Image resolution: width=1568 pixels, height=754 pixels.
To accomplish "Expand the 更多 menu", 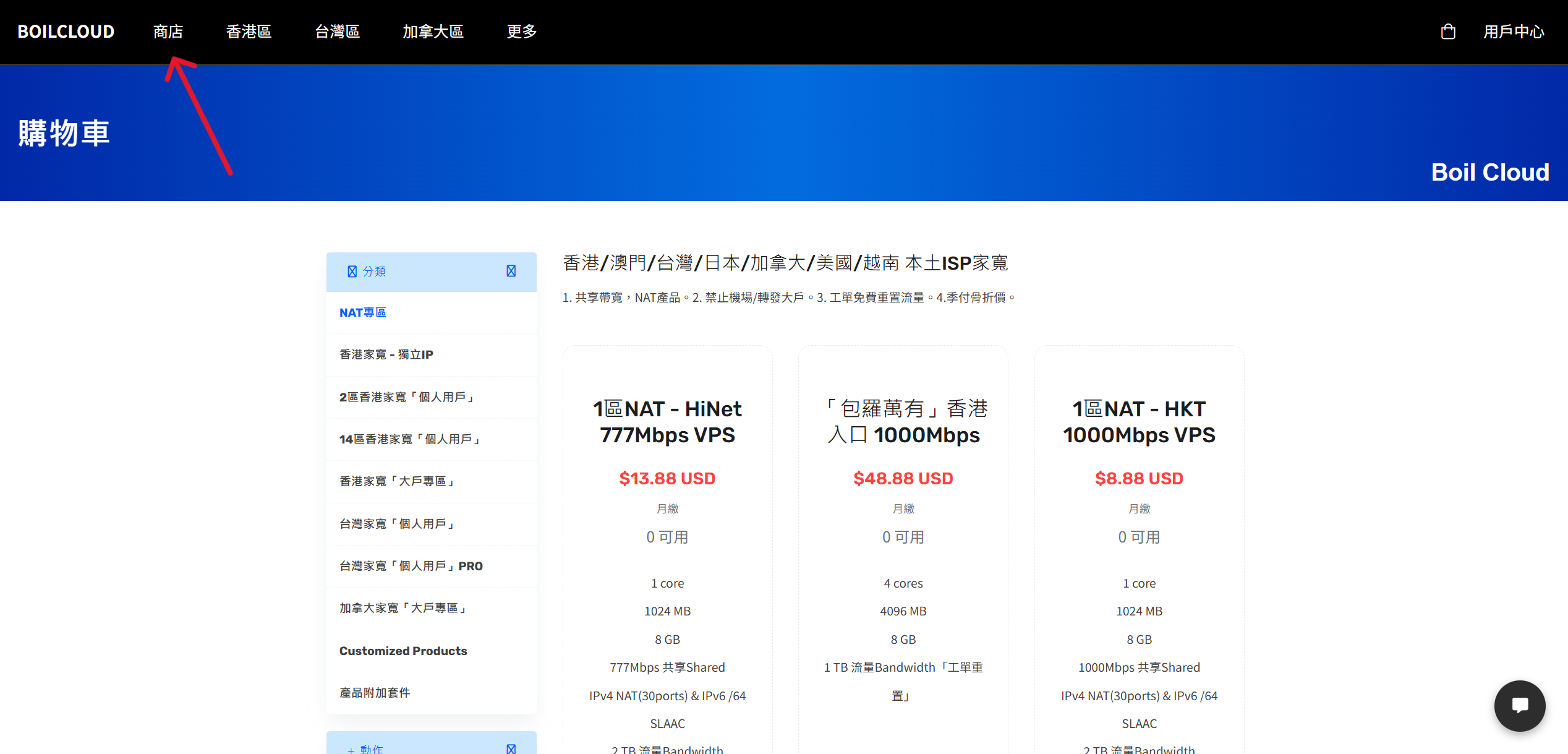I will tap(522, 32).
